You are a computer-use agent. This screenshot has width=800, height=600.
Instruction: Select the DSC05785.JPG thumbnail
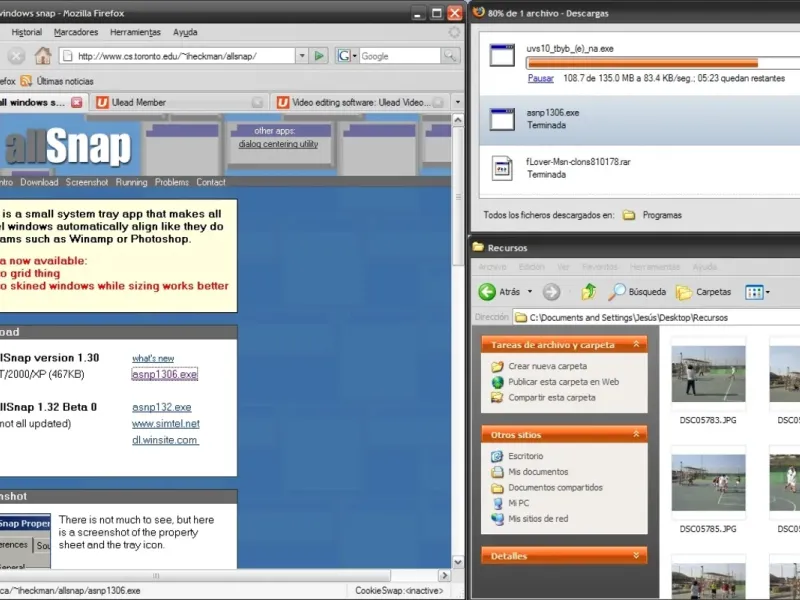tap(708, 483)
